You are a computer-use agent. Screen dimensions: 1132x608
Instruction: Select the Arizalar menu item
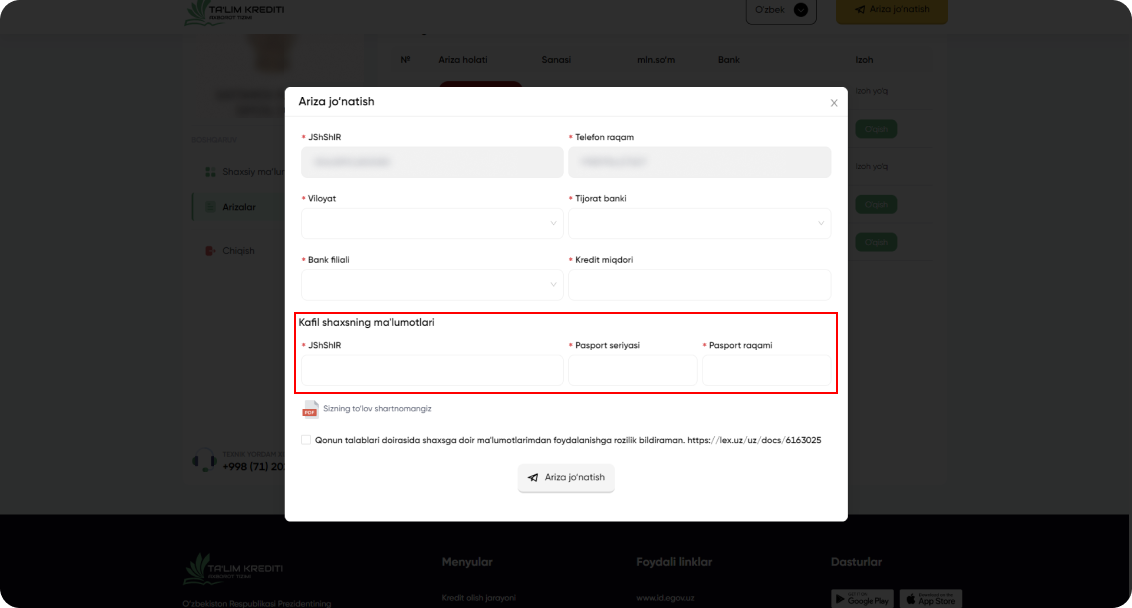click(x=239, y=207)
